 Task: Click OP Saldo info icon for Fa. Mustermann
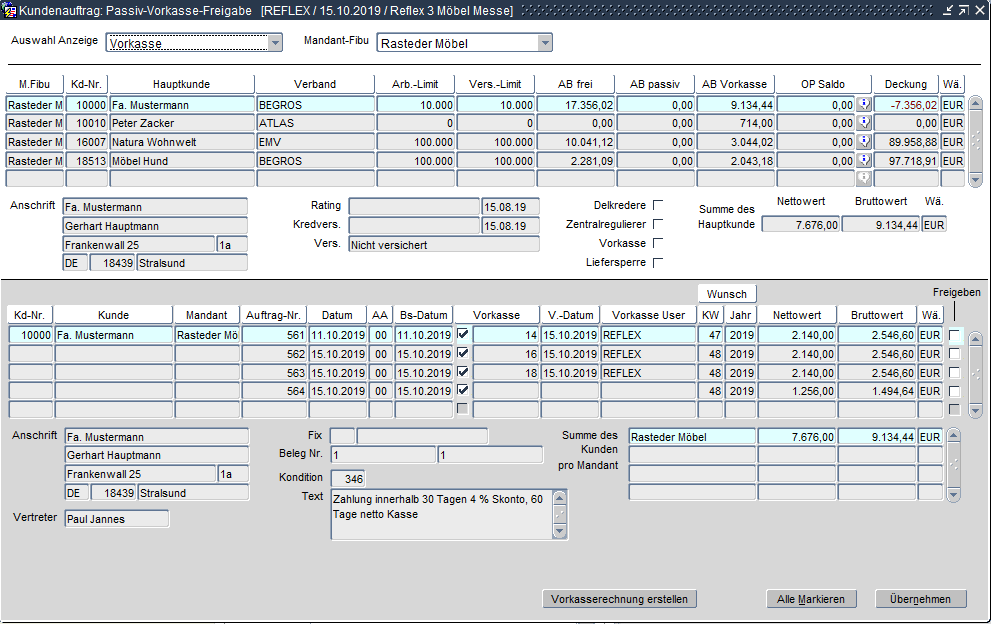[x=864, y=104]
